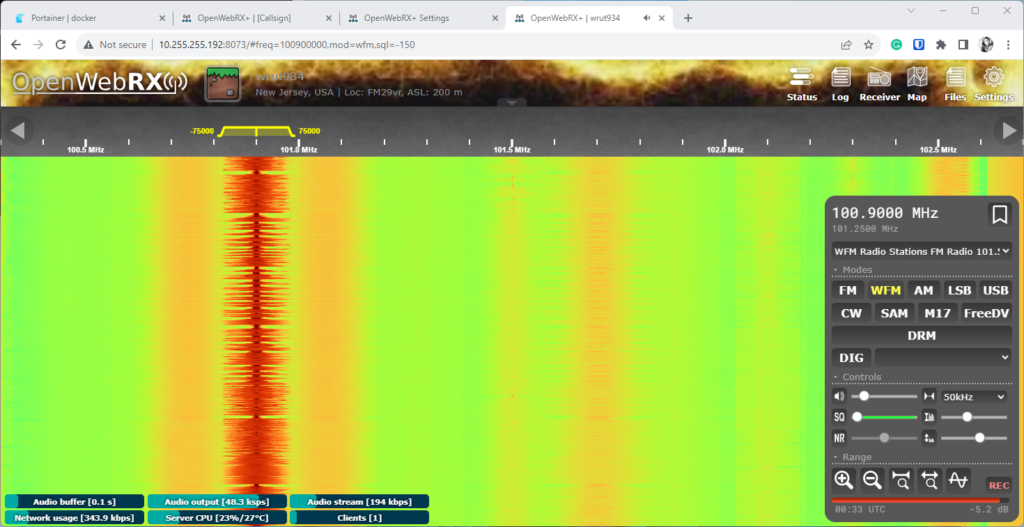
Task: Expand the digital mode dropdown beside DIG
Action: (942, 357)
